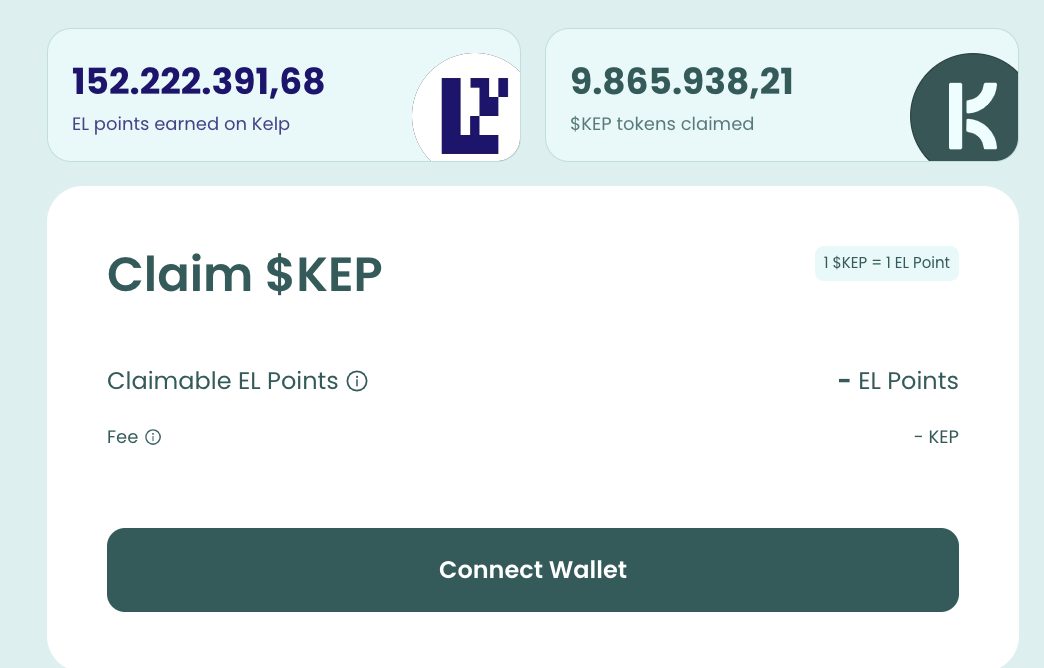Select the Claim $KEP heading

tap(245, 274)
